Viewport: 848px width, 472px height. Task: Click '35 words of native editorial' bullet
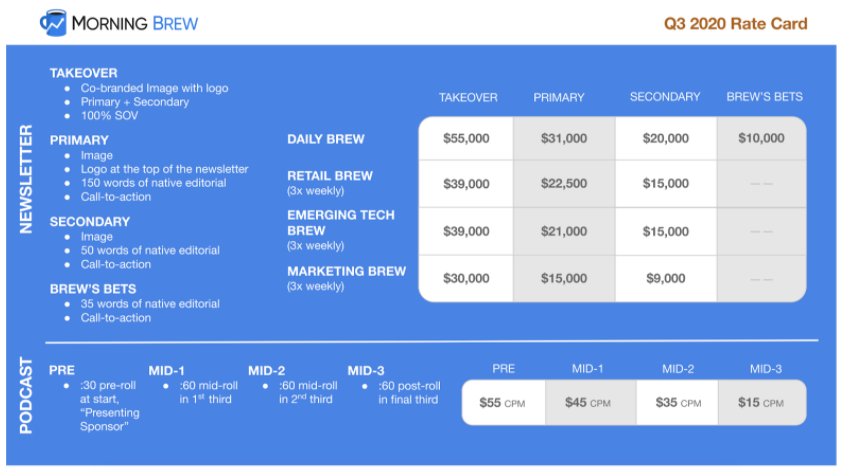150,304
